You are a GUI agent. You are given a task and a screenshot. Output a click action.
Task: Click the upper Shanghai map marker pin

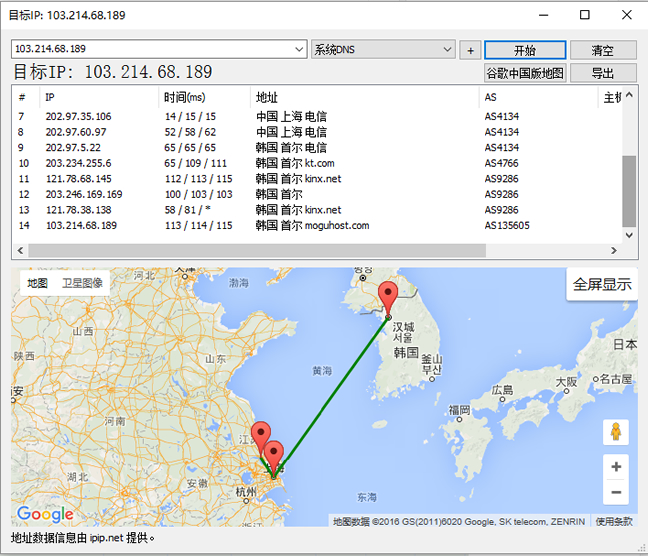tap(261, 436)
